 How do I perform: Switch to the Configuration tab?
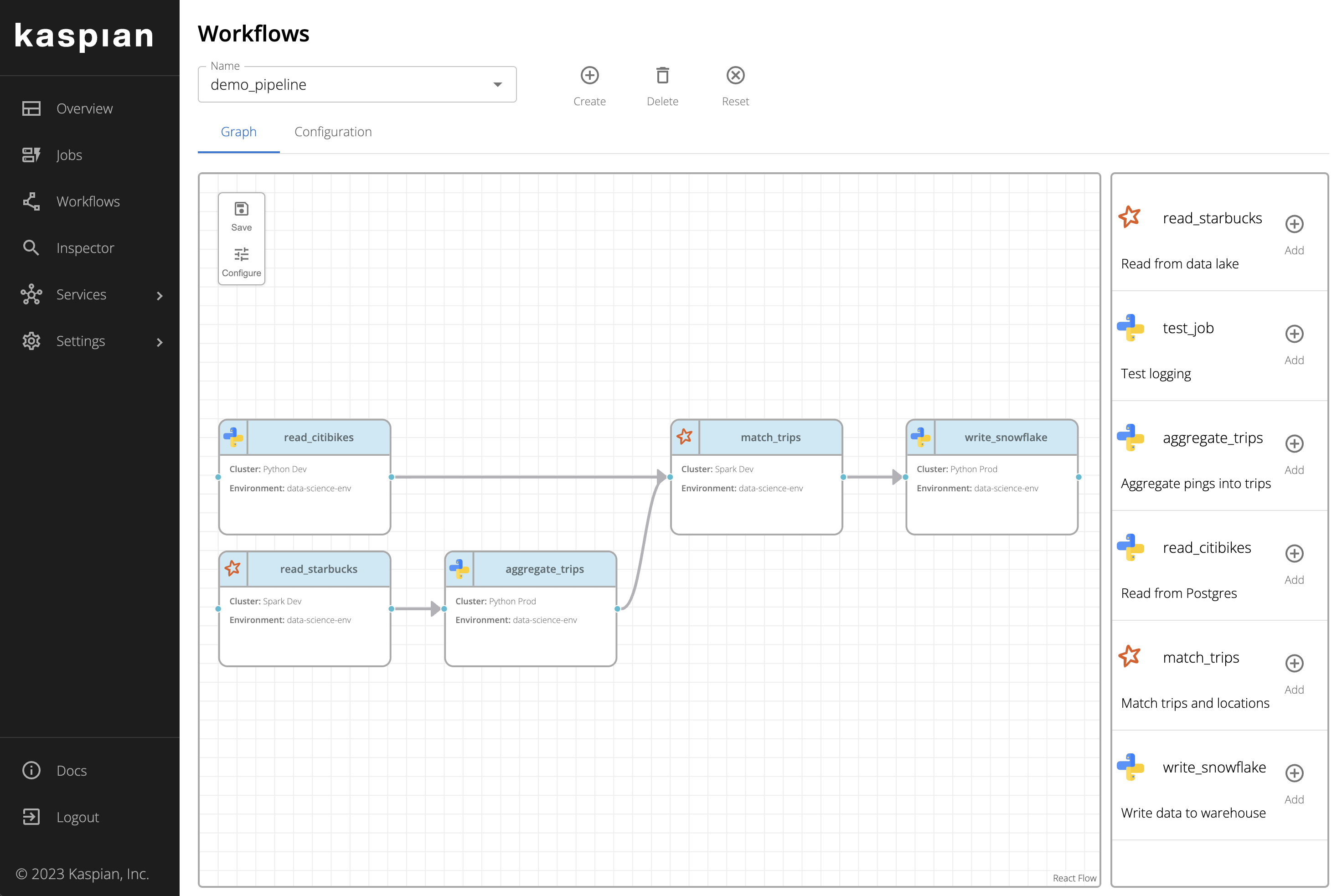click(333, 132)
